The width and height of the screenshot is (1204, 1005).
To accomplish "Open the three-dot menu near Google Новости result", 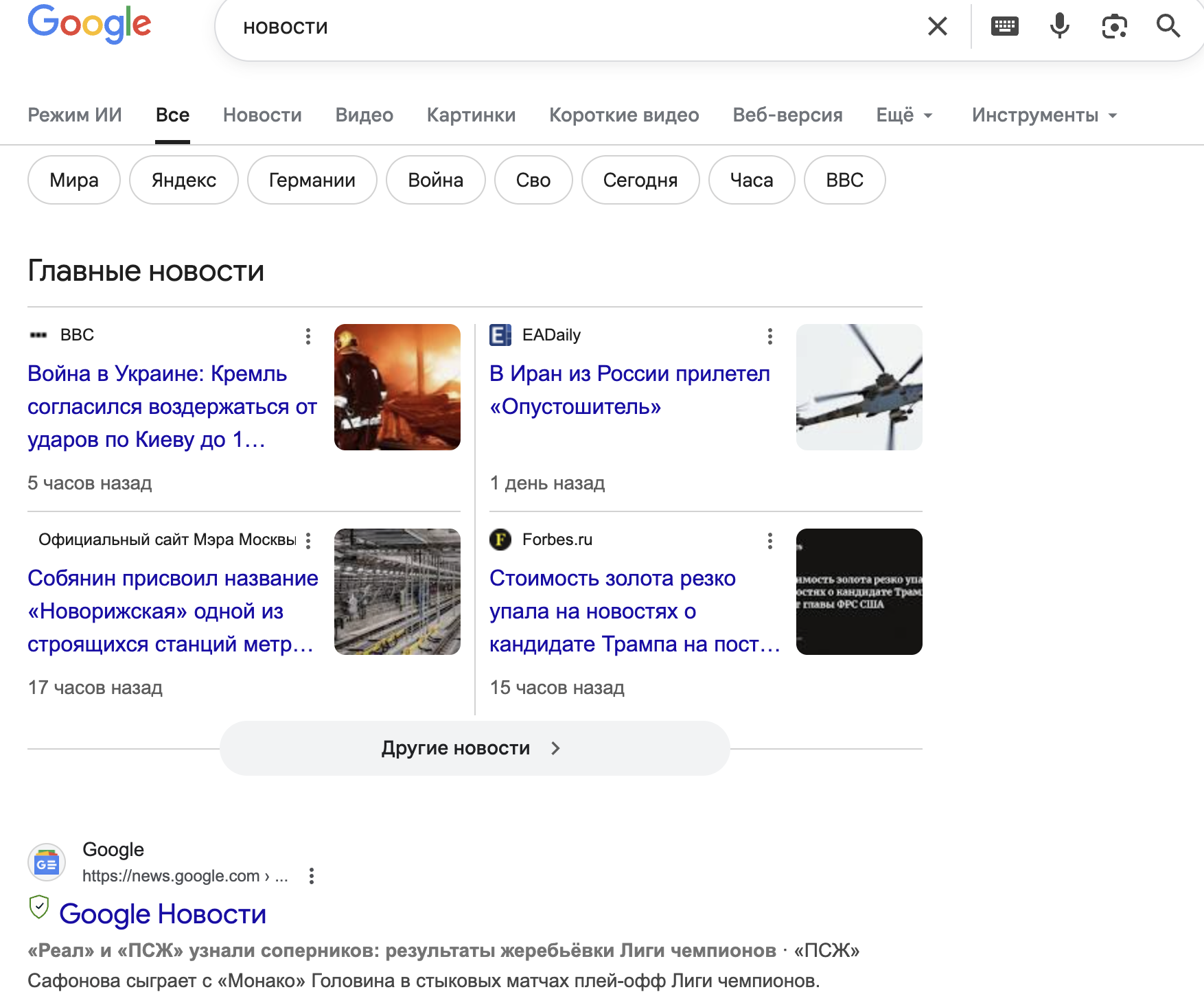I will [x=313, y=876].
